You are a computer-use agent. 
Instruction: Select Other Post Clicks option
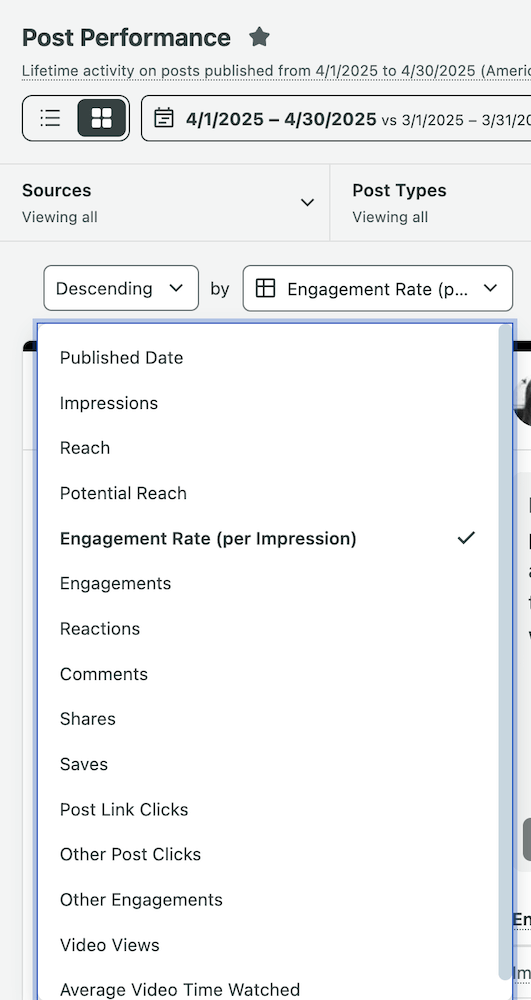click(268, 855)
